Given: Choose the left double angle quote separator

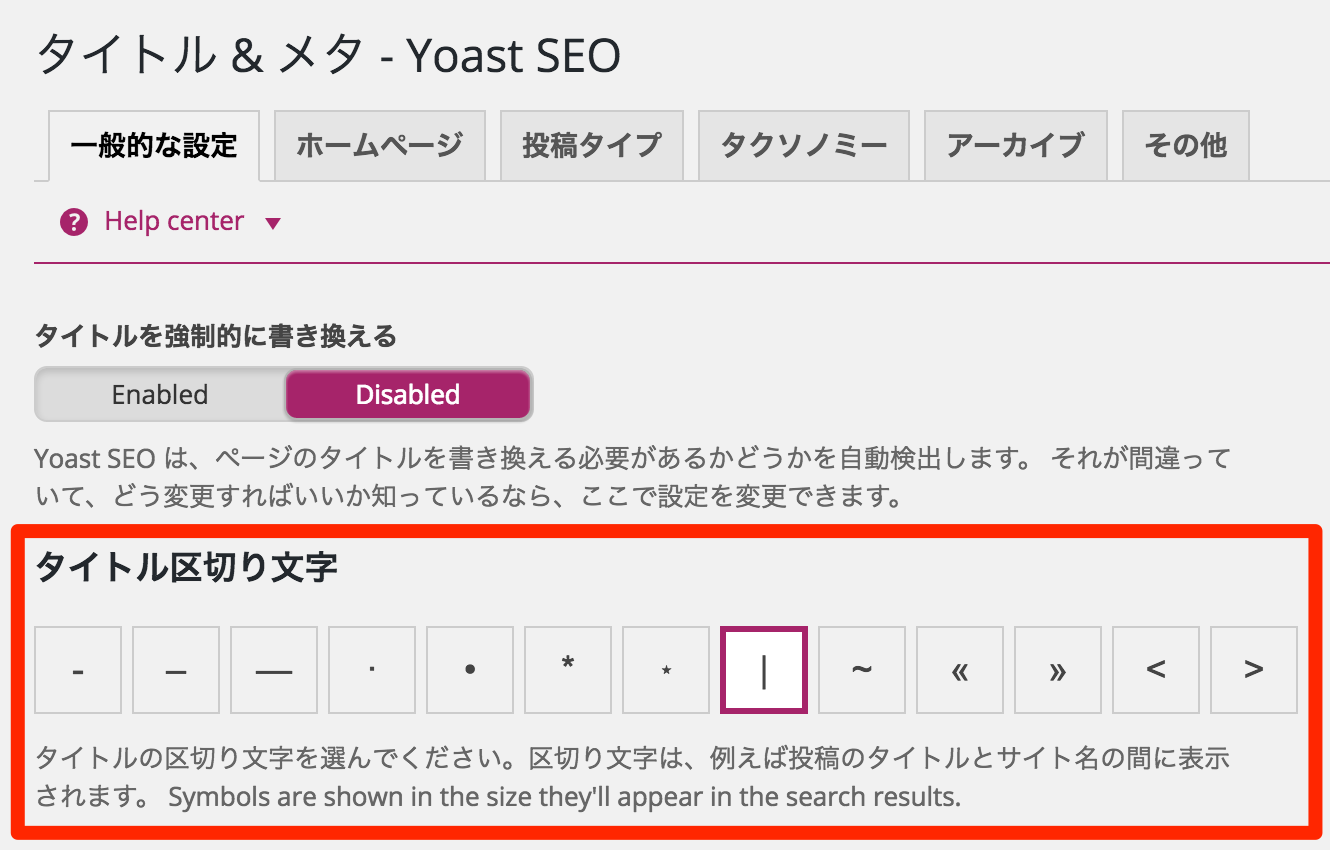Looking at the screenshot, I should (960, 670).
